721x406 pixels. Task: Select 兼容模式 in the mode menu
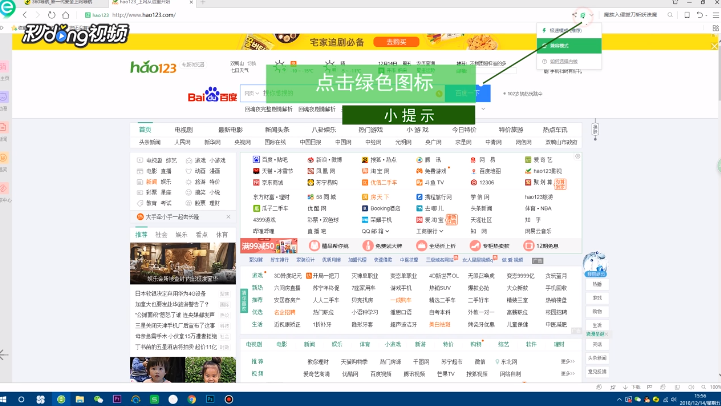click(569, 46)
